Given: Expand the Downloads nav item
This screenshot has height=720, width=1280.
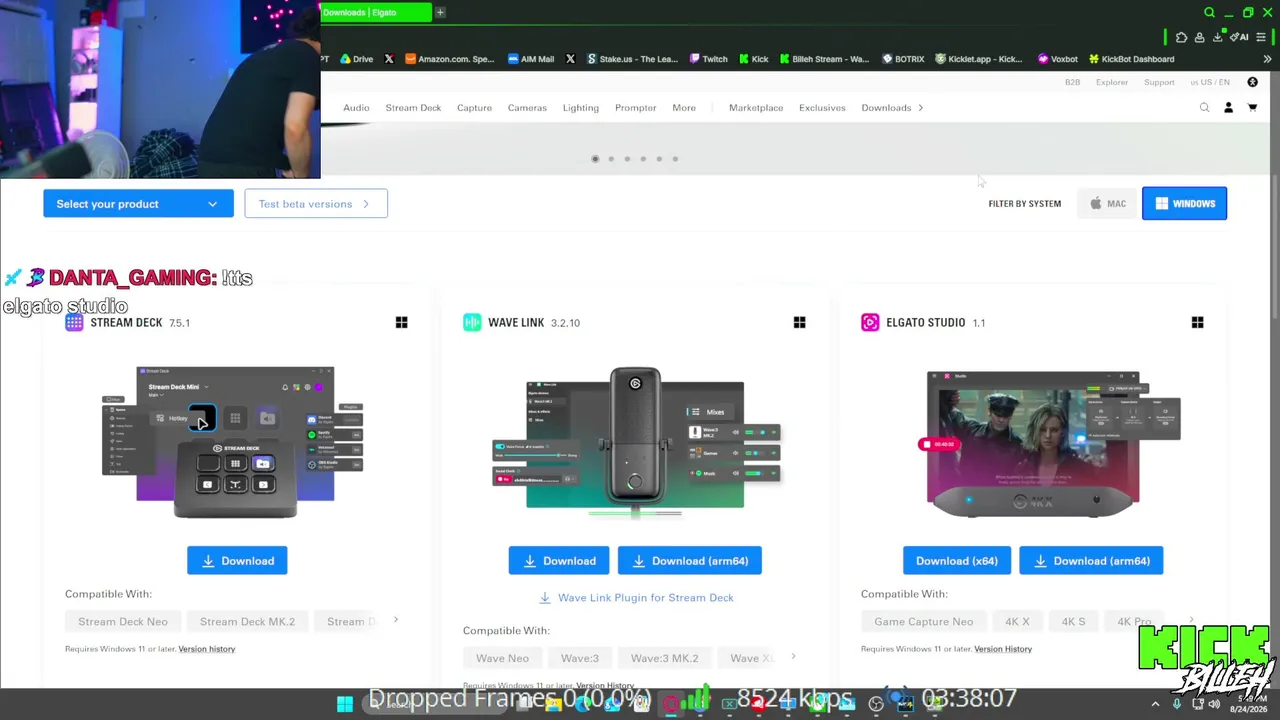Looking at the screenshot, I should pyautogui.click(x=892, y=108).
